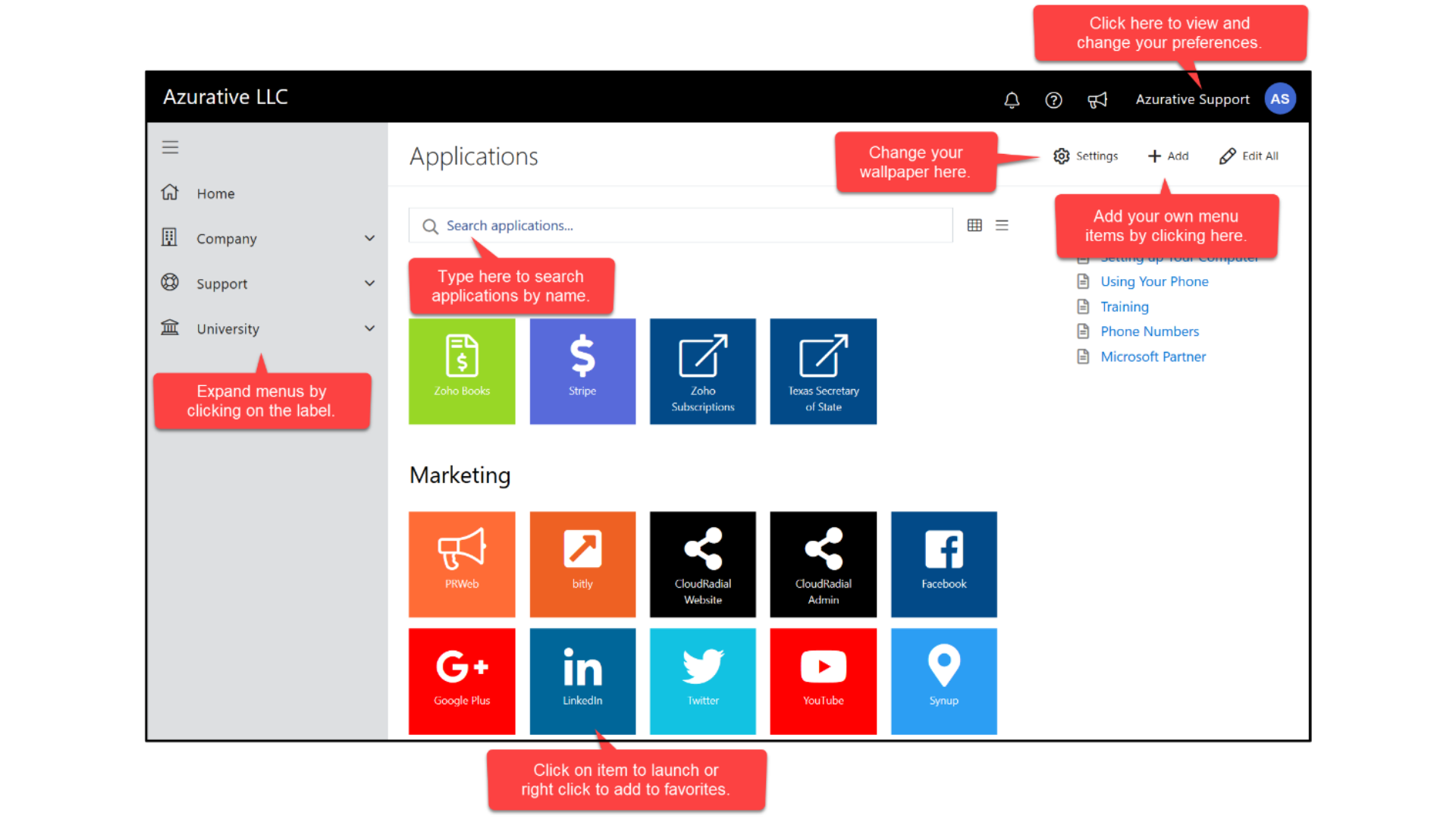1456x819 pixels.
Task: Toggle the hamburger sidebar menu
Action: [170, 147]
